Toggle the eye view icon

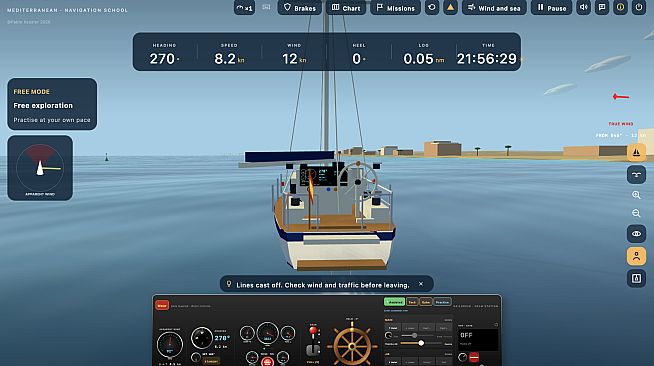point(636,234)
